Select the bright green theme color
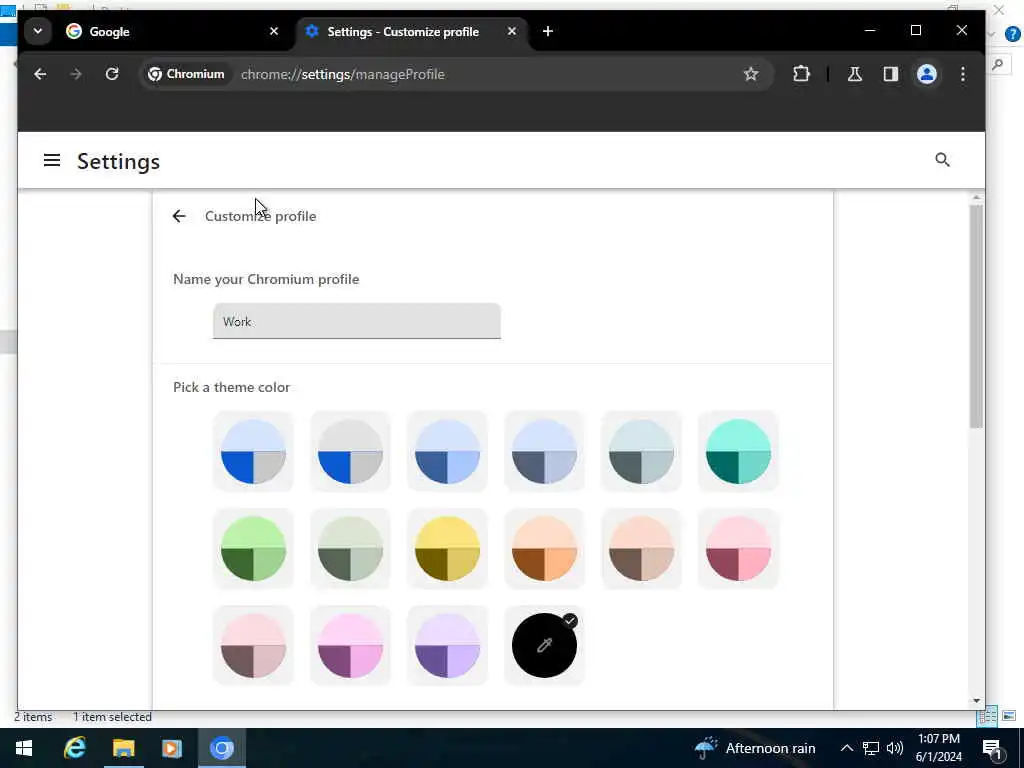The image size is (1024, 768). tap(253, 549)
